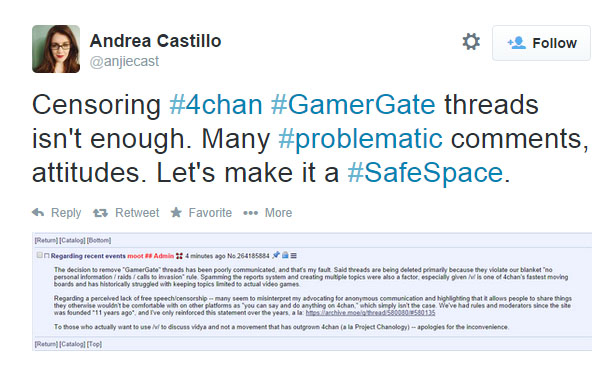The width and height of the screenshot is (616, 372).
Task: Click the top [Catalog] navigation link
Action: [x=72, y=240]
